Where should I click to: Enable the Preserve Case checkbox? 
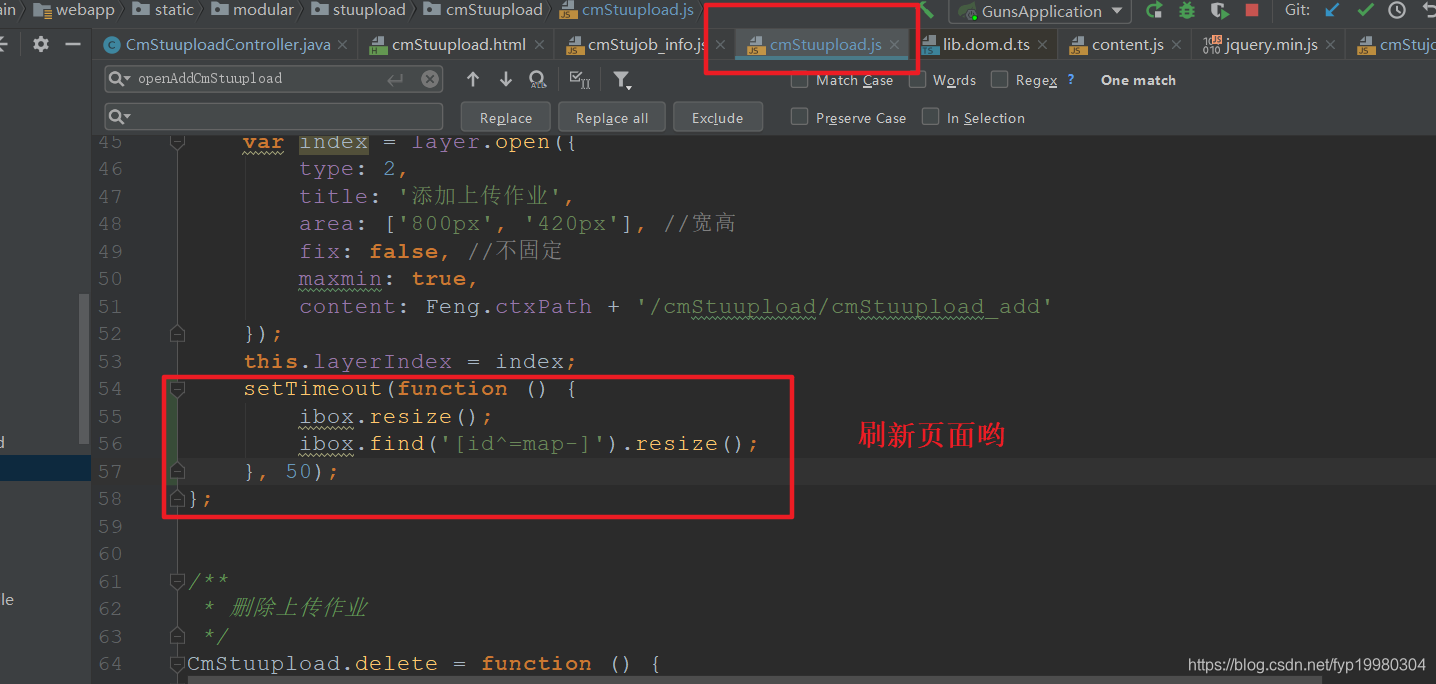799,117
